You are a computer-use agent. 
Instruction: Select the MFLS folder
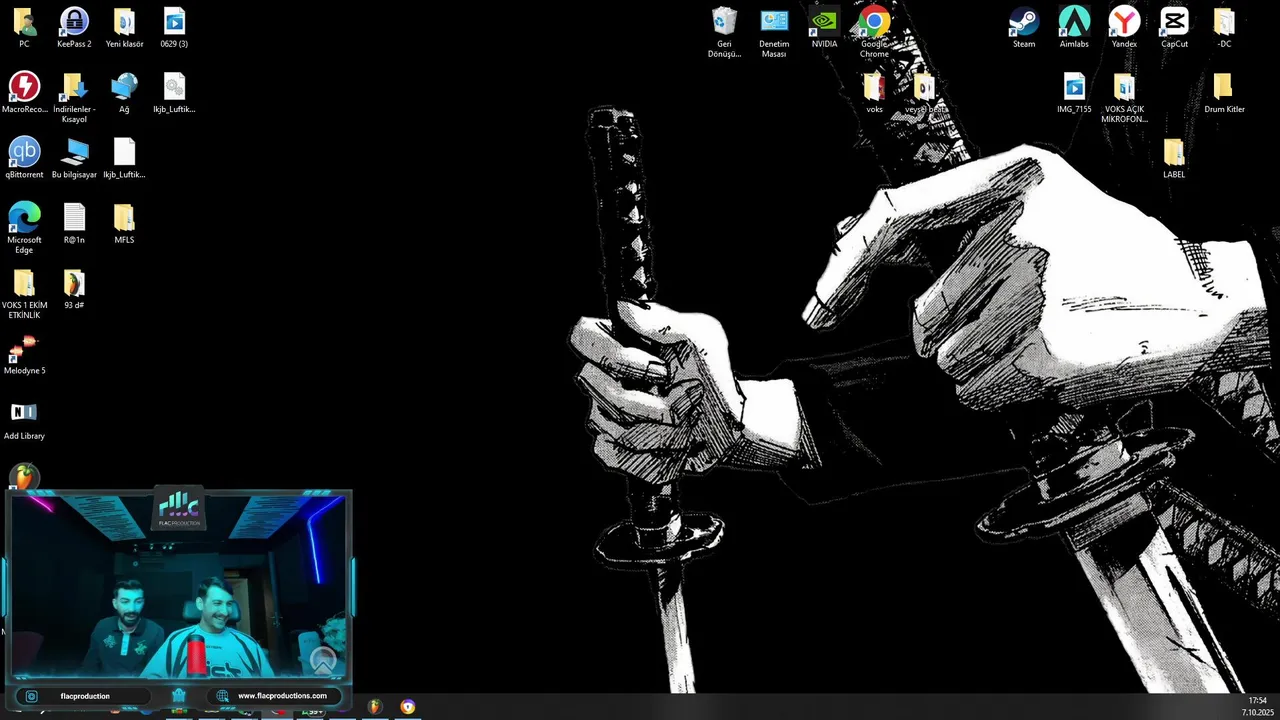[124, 223]
